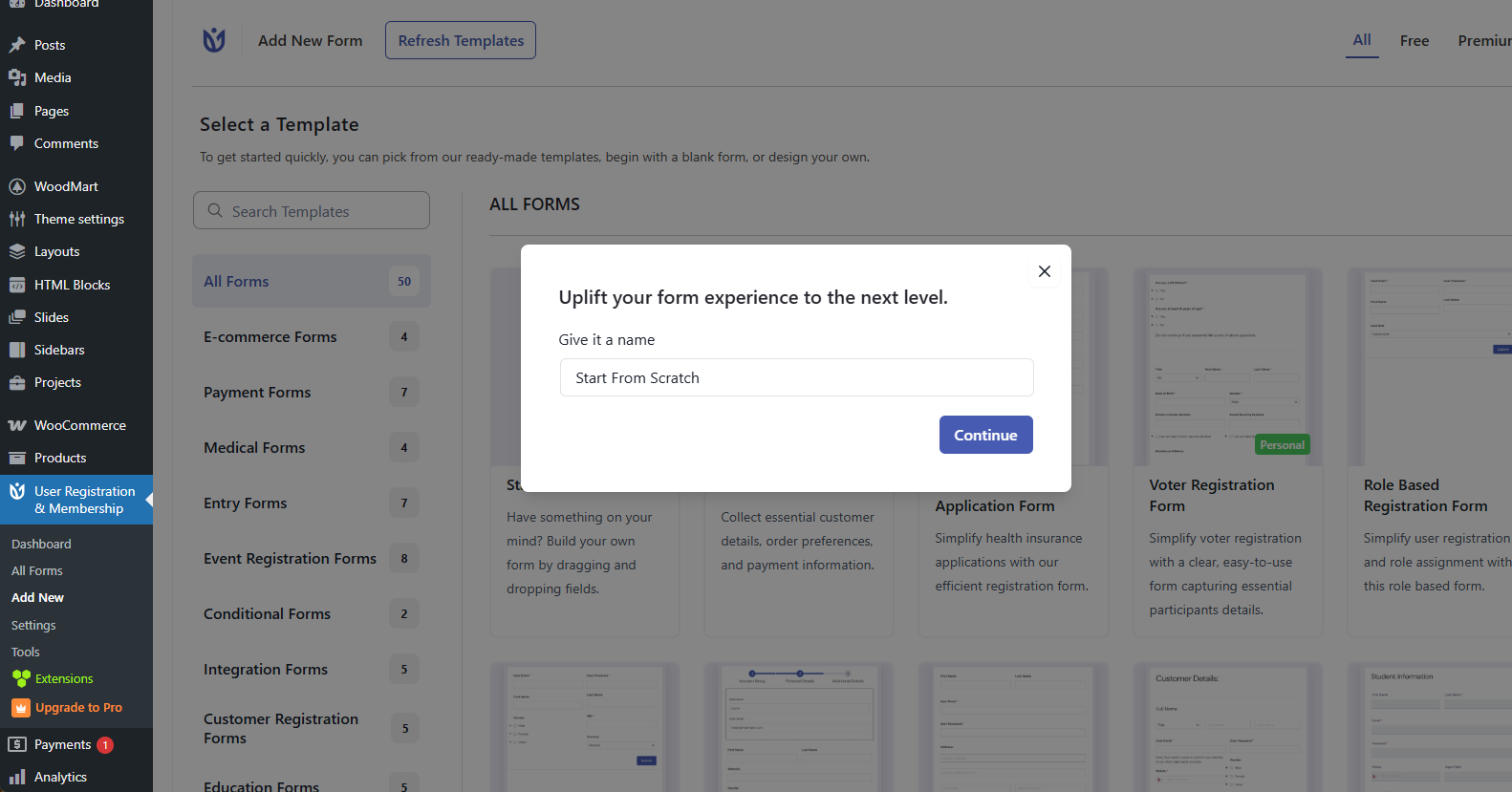Switch to the Free tab

[x=1415, y=40]
